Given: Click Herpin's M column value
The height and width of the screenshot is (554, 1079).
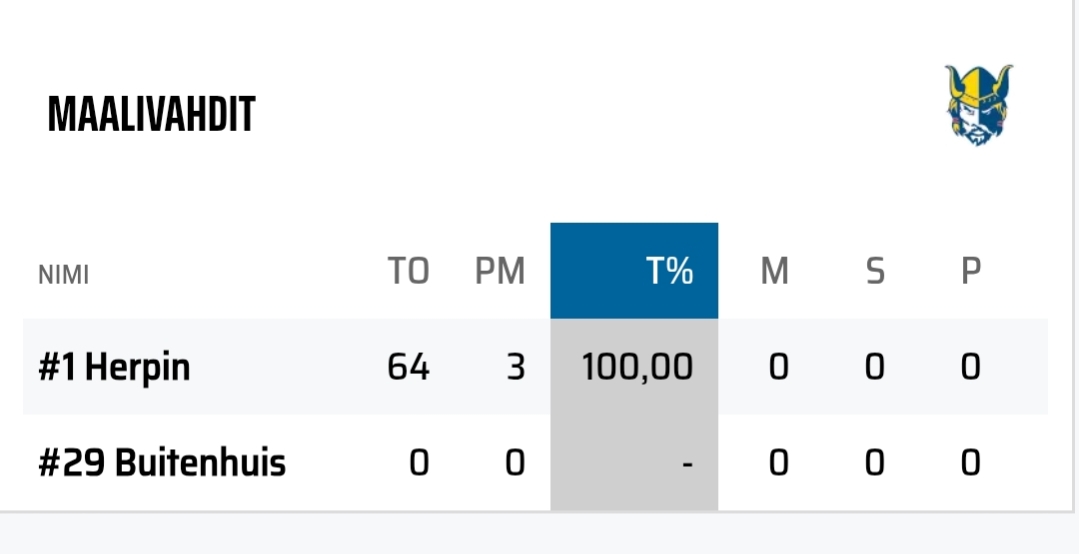Looking at the screenshot, I should [779, 367].
